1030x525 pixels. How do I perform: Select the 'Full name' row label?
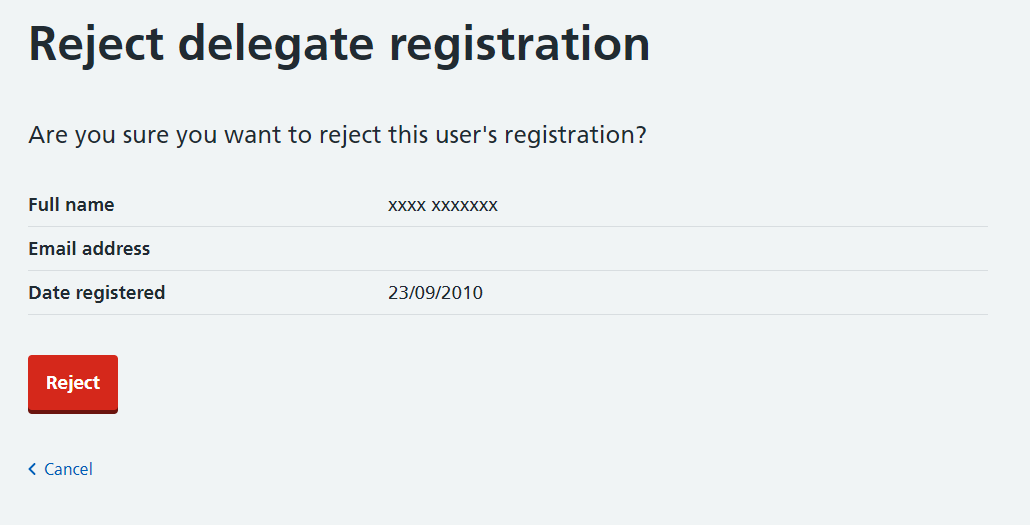pos(71,205)
